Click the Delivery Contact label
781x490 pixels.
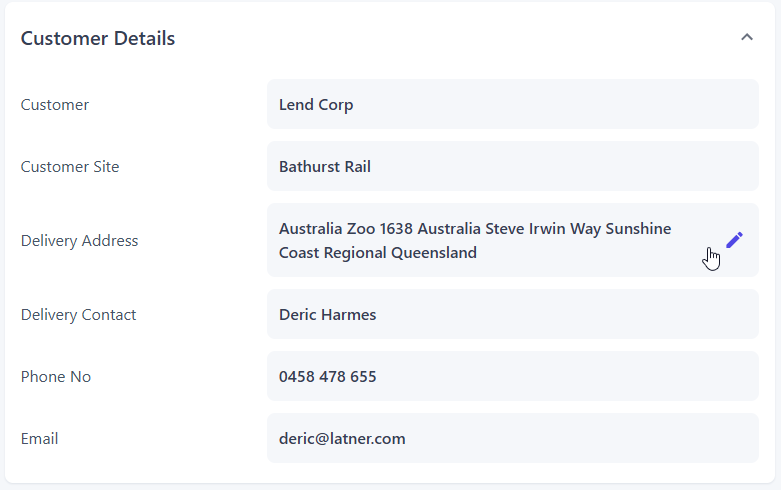point(78,315)
